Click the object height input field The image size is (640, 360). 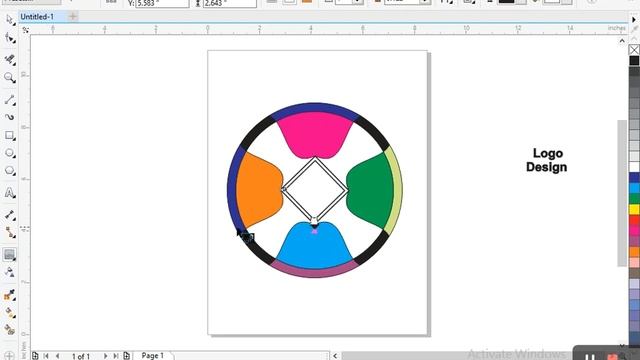pyautogui.click(x=229, y=4)
